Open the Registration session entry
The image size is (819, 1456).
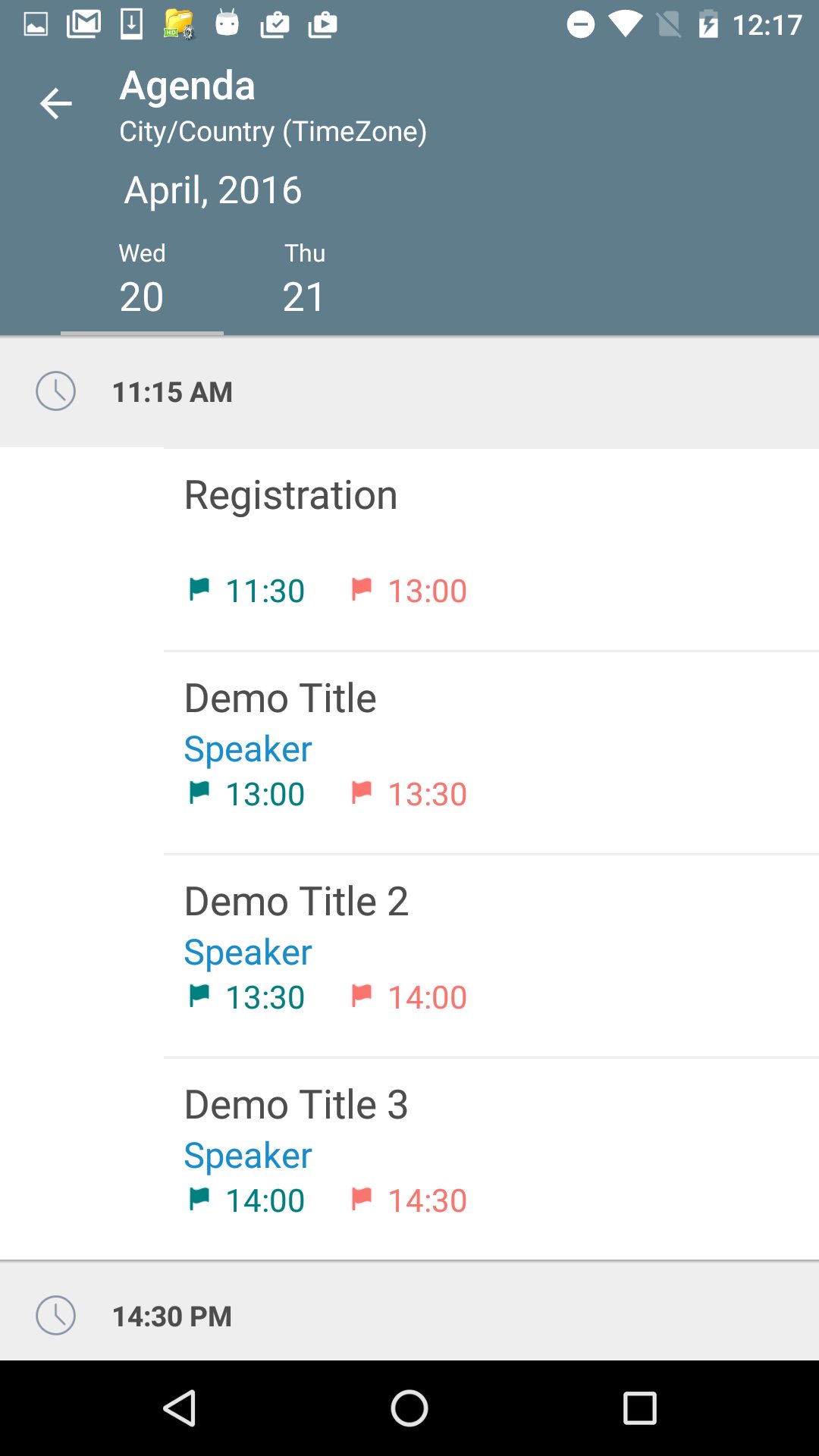[491, 549]
